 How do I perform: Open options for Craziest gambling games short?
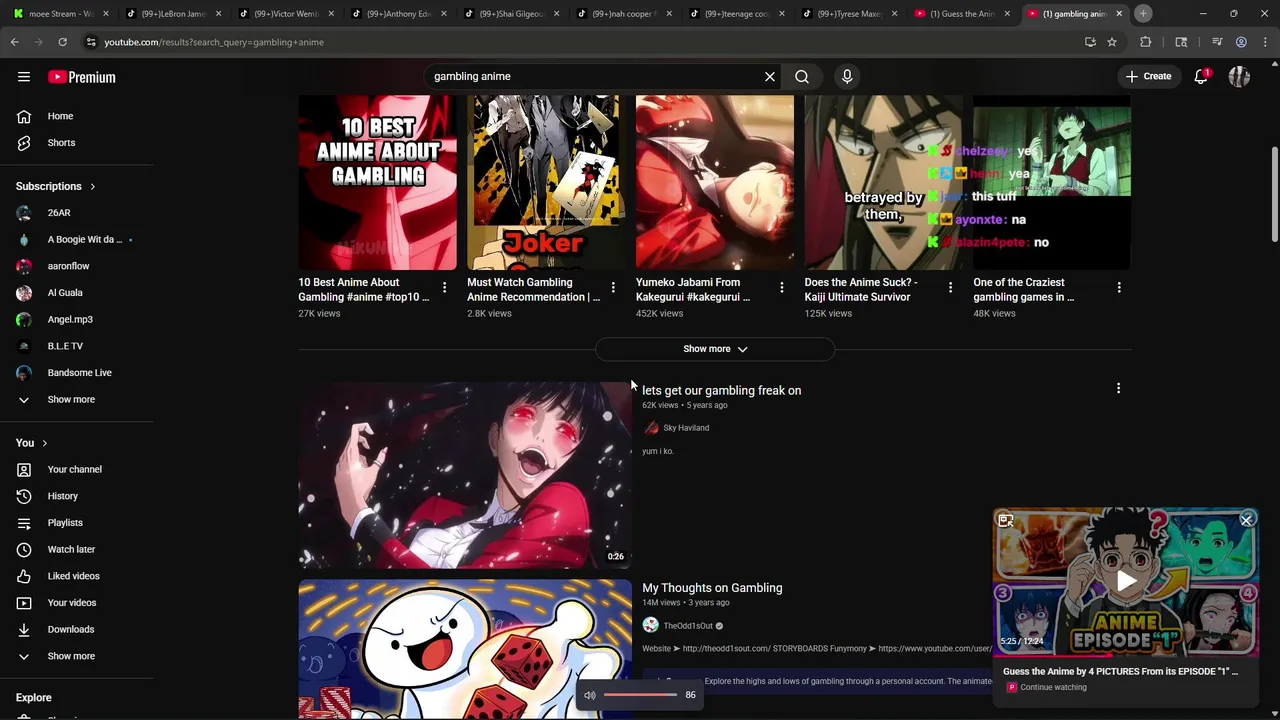(x=1119, y=288)
